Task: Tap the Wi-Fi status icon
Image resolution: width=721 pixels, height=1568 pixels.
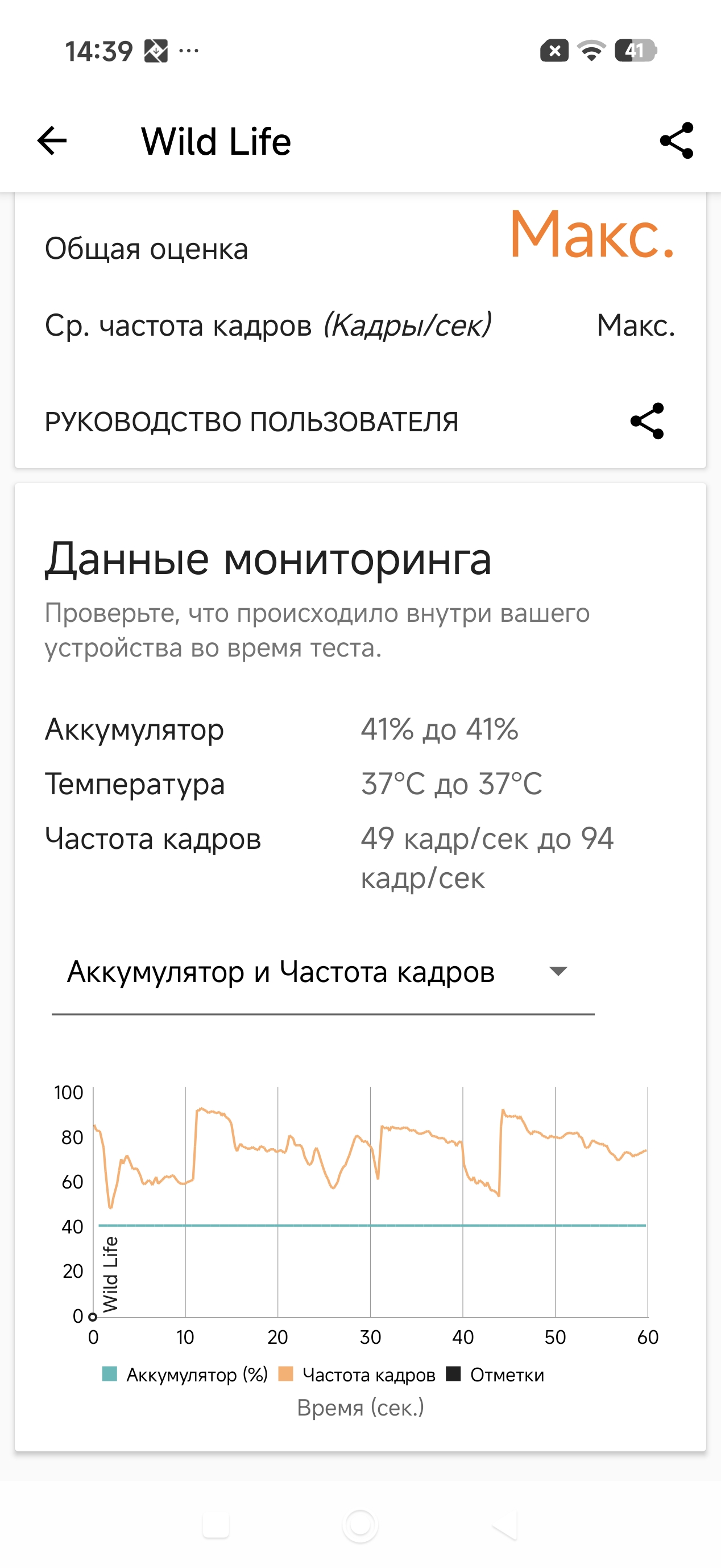Action: 591,51
